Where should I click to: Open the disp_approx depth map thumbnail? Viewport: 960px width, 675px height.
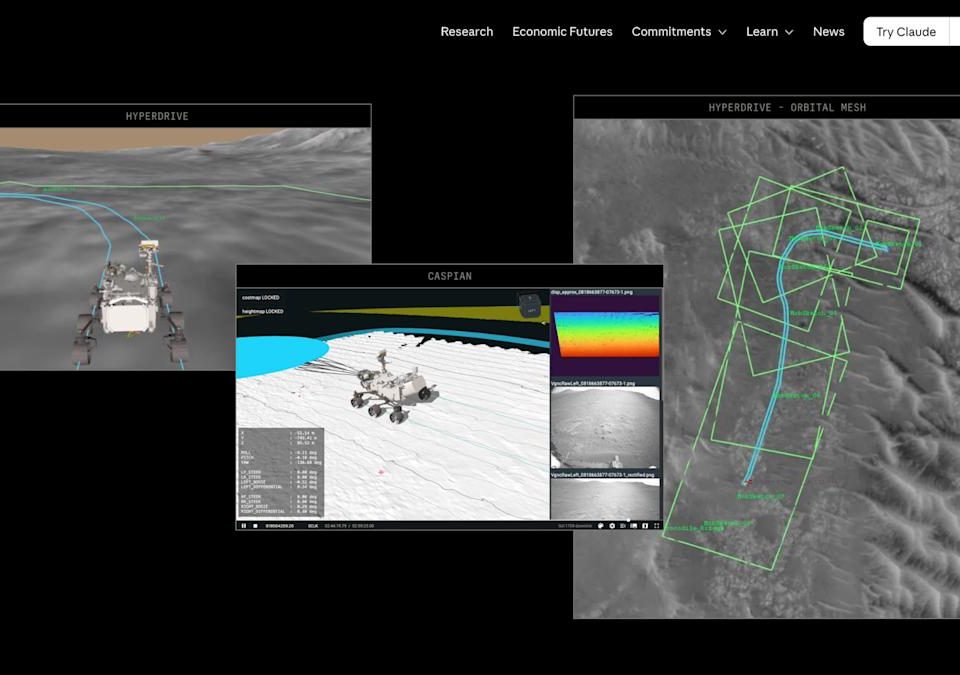[x=607, y=330]
